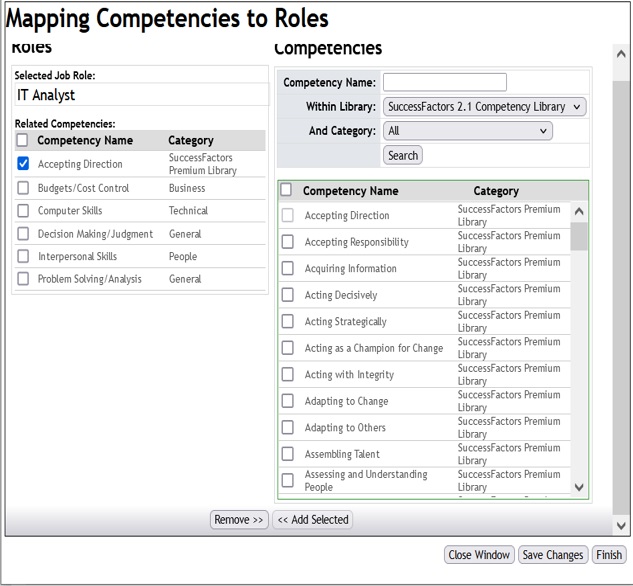
Task: Click Acting Decisively competency name
Action: 341,295
